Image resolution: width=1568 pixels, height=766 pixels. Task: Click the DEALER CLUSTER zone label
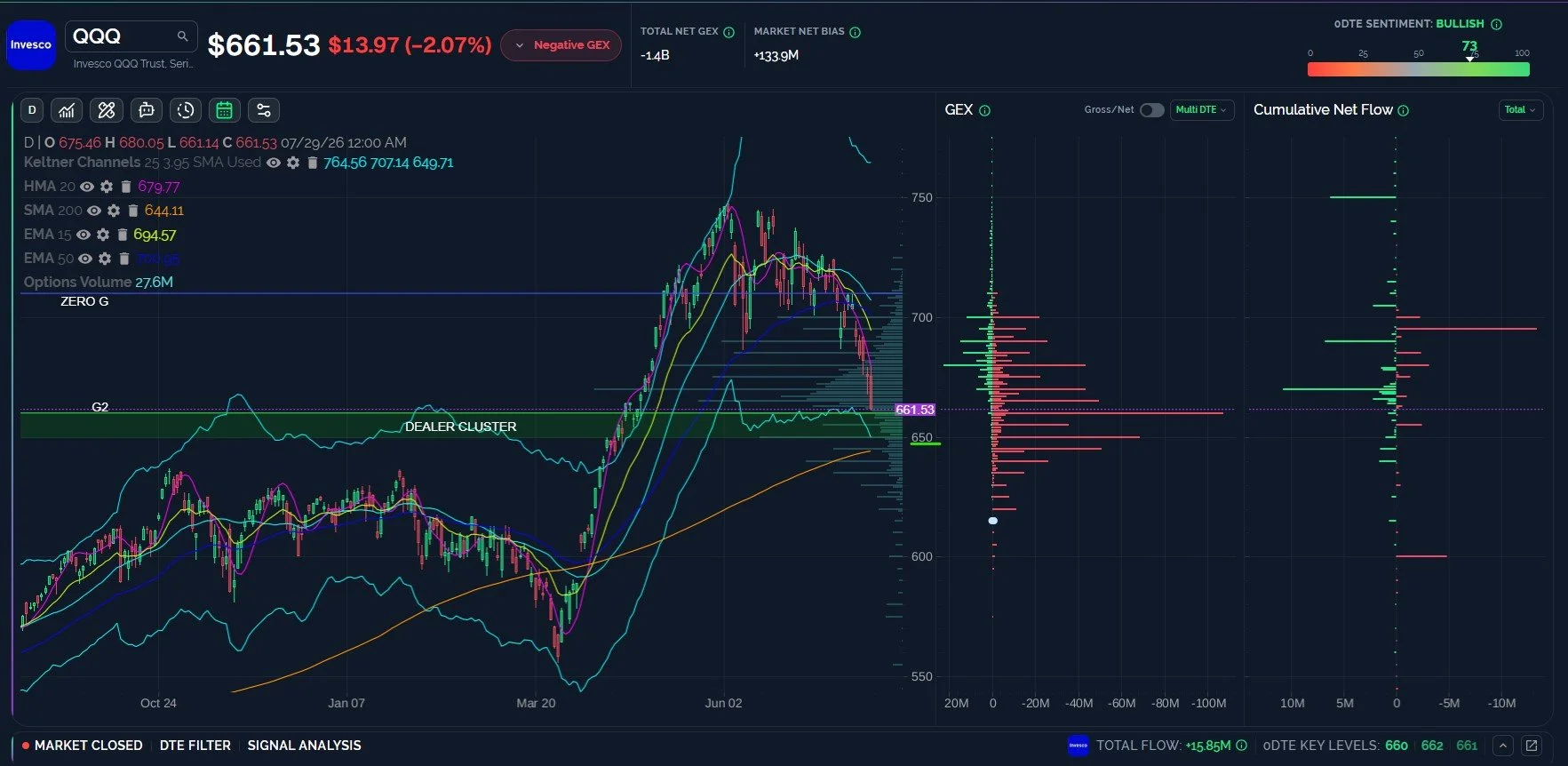pyautogui.click(x=461, y=427)
